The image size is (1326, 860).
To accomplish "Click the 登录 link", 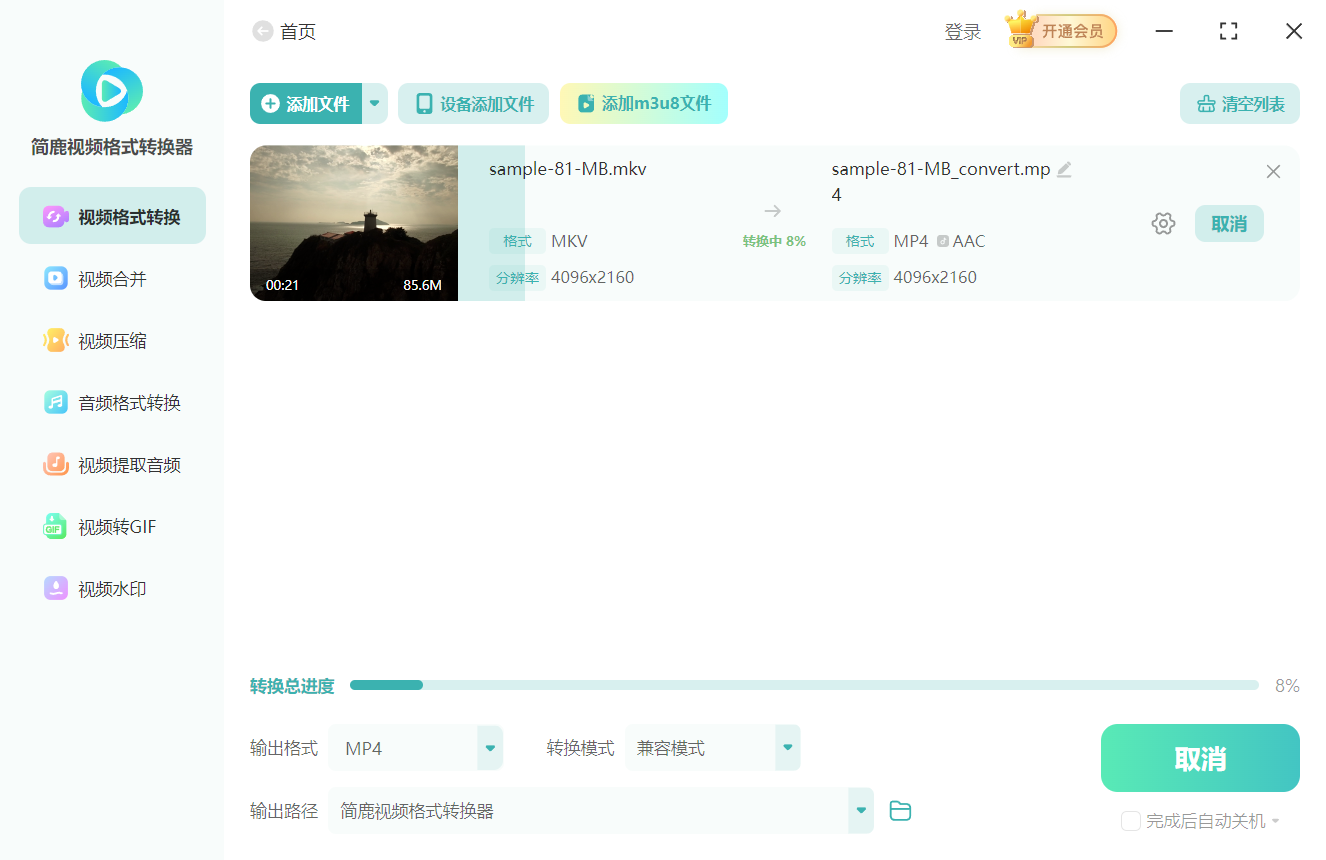I will [963, 32].
